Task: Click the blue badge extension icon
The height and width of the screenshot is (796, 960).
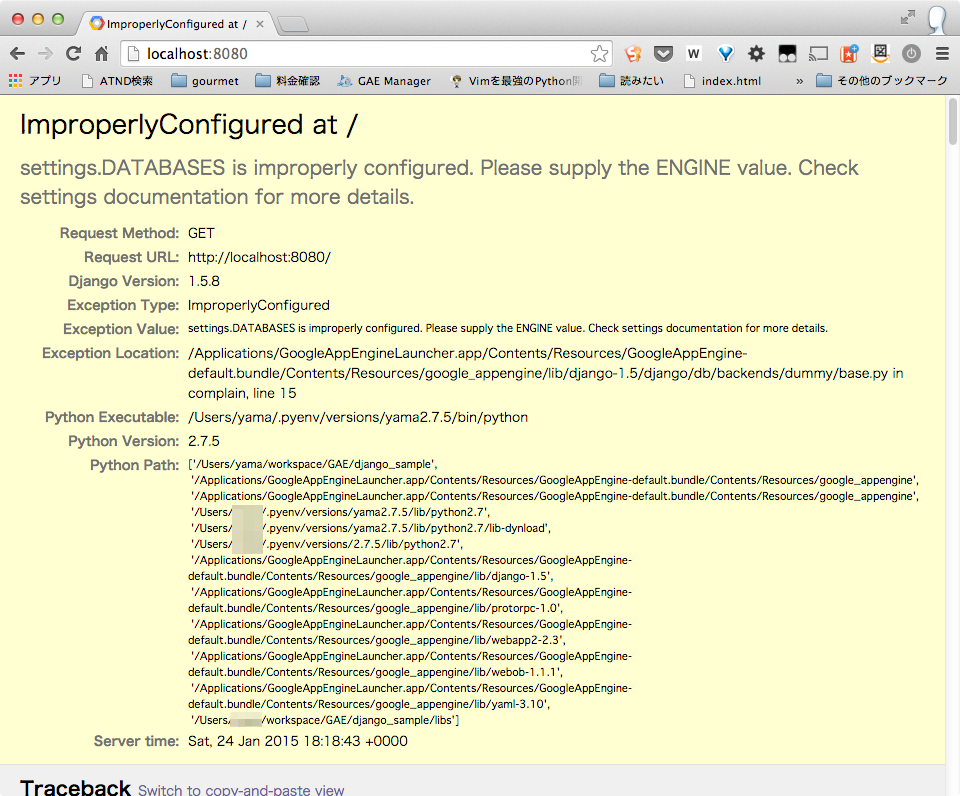Action: 723,53
